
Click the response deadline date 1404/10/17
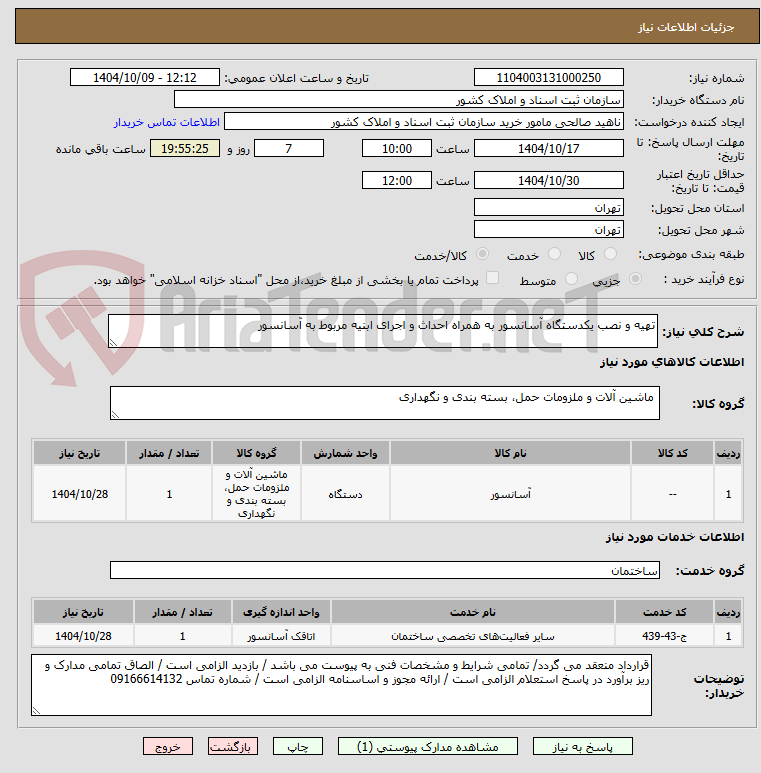click(549, 148)
